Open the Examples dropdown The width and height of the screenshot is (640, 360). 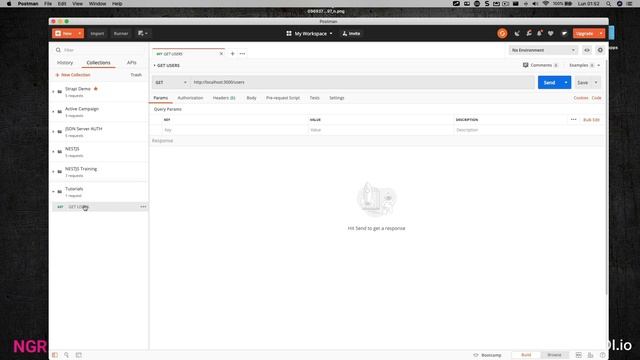click(585, 65)
